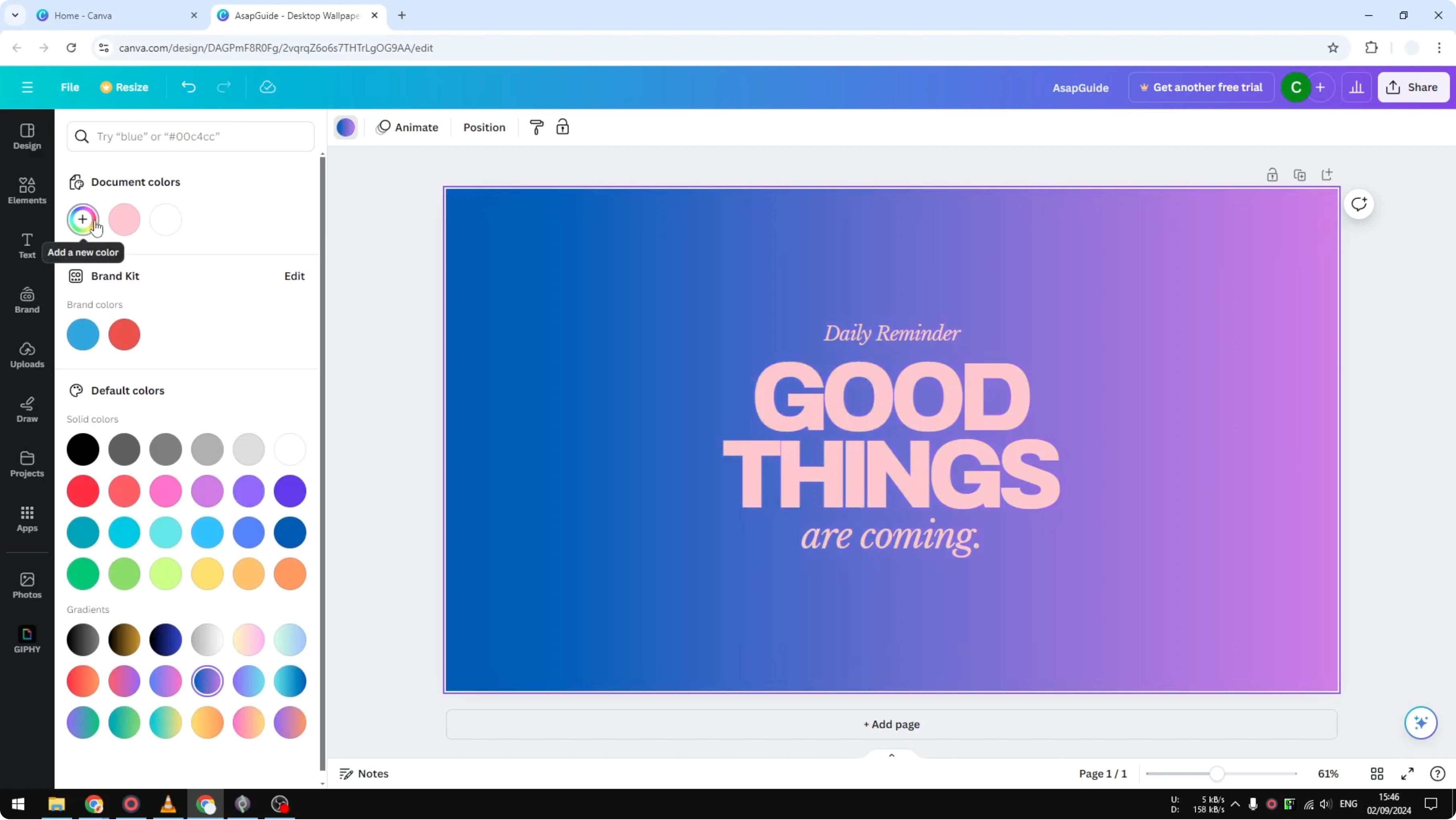Lock the page using icon above canvas
Image resolution: width=1456 pixels, height=820 pixels.
coord(1272,175)
